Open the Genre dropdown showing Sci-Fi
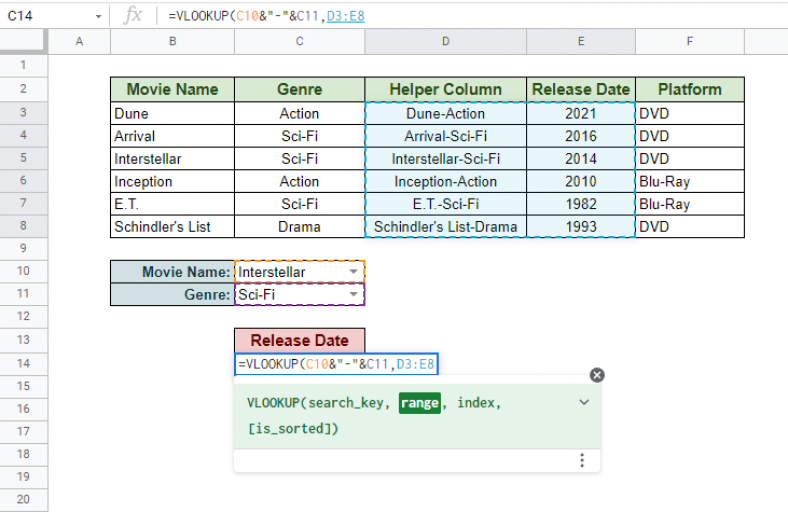Image resolution: width=788 pixels, height=512 pixels. point(353,294)
